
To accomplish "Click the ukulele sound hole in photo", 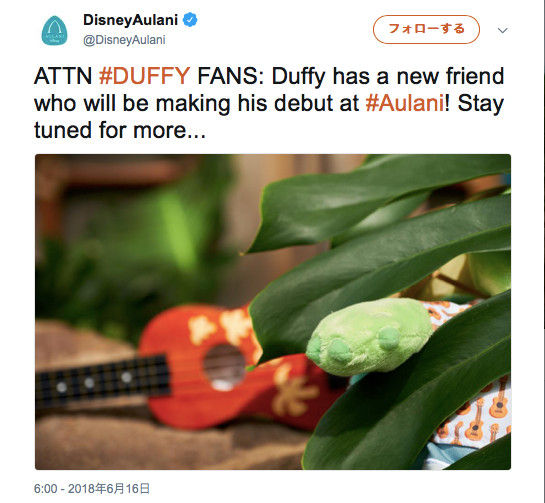I will point(224,368).
